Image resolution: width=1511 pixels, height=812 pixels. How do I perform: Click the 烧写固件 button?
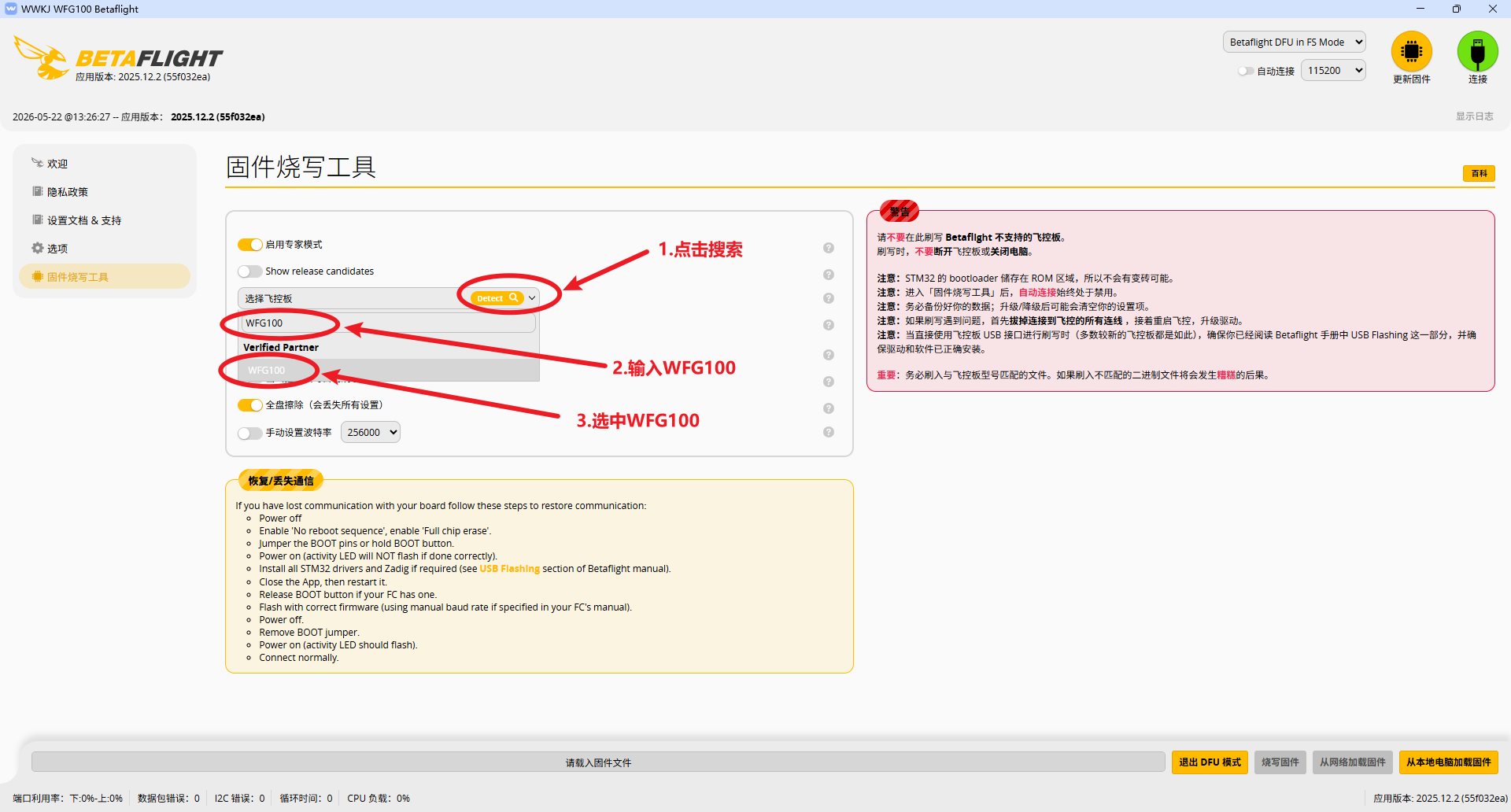click(1280, 762)
